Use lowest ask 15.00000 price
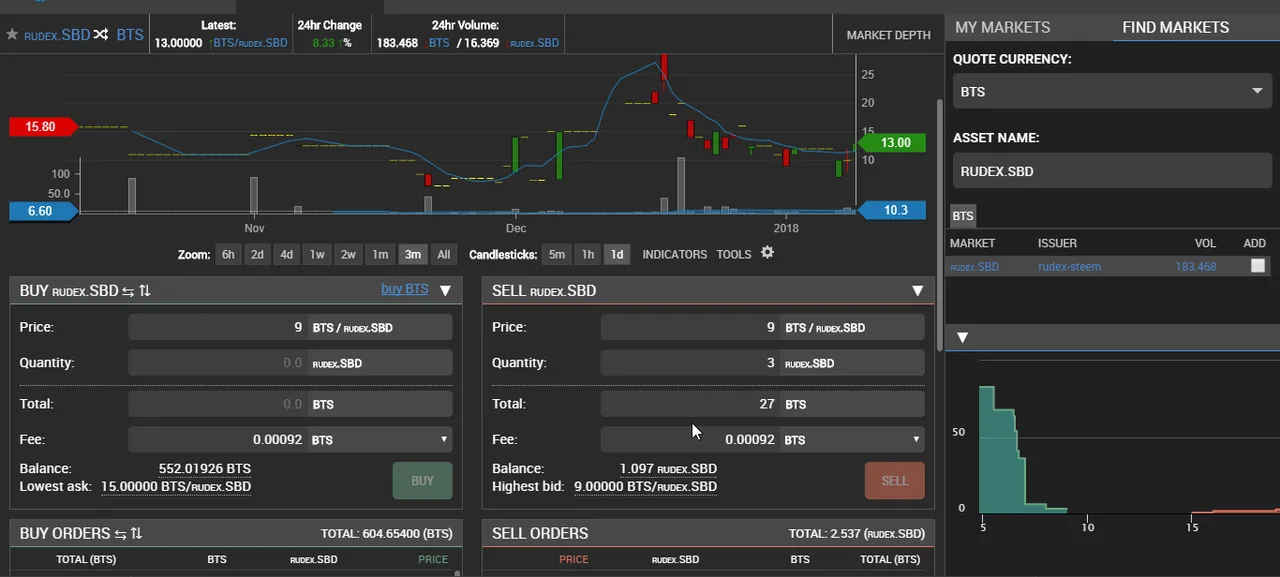Viewport: 1280px width, 577px height. coord(175,487)
